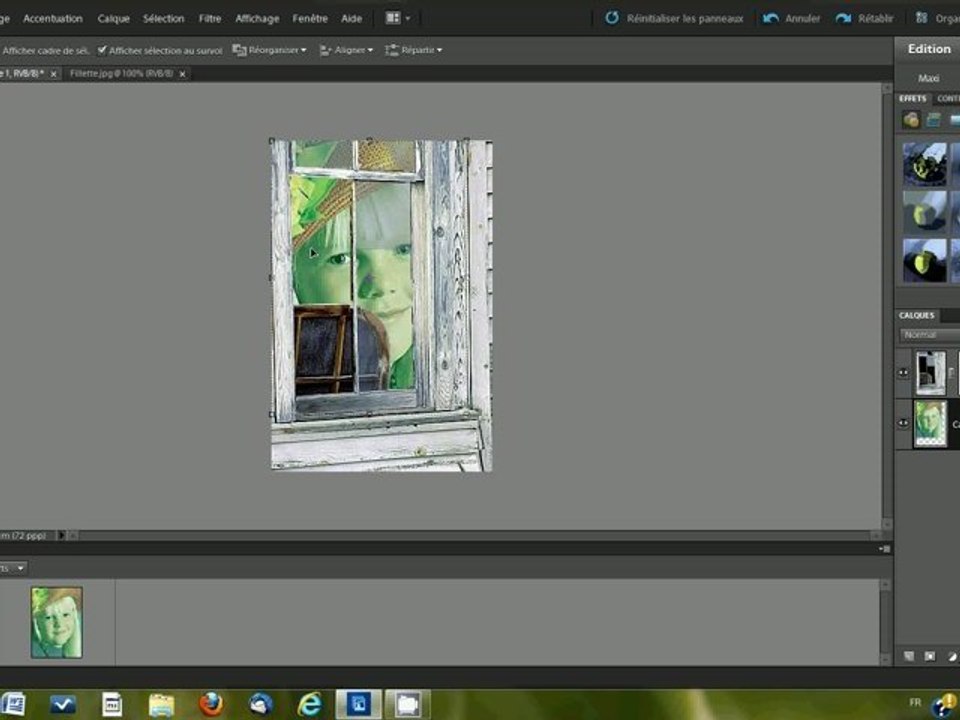
Task: Toggle visibility of the girl photo layer
Action: tap(904, 423)
